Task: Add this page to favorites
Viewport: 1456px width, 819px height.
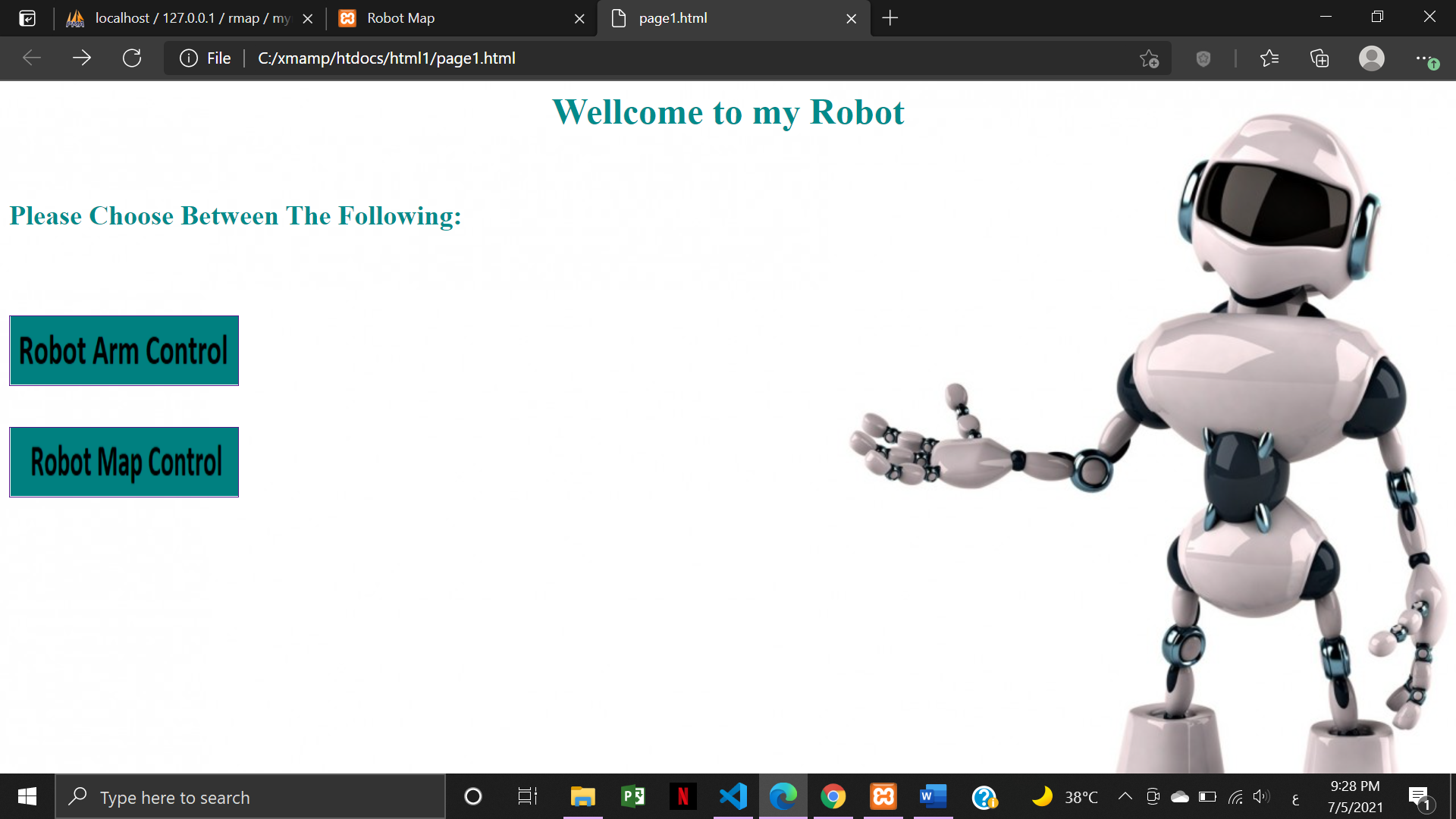Action: [x=1149, y=58]
